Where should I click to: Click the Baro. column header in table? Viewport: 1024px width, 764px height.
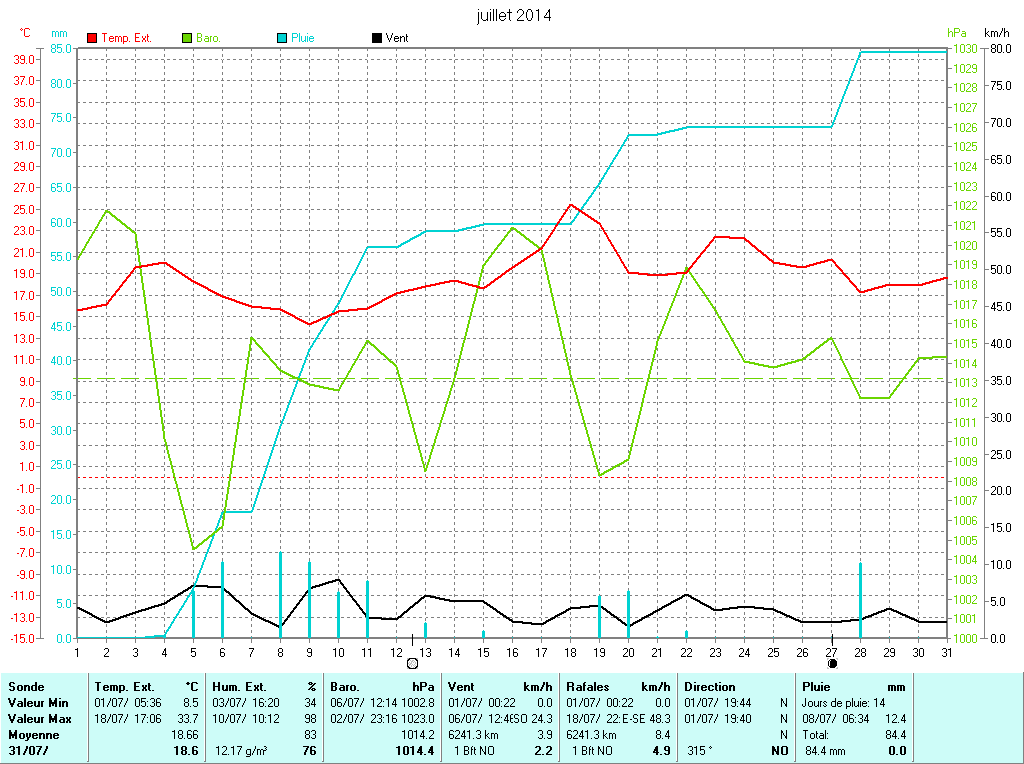(346, 687)
